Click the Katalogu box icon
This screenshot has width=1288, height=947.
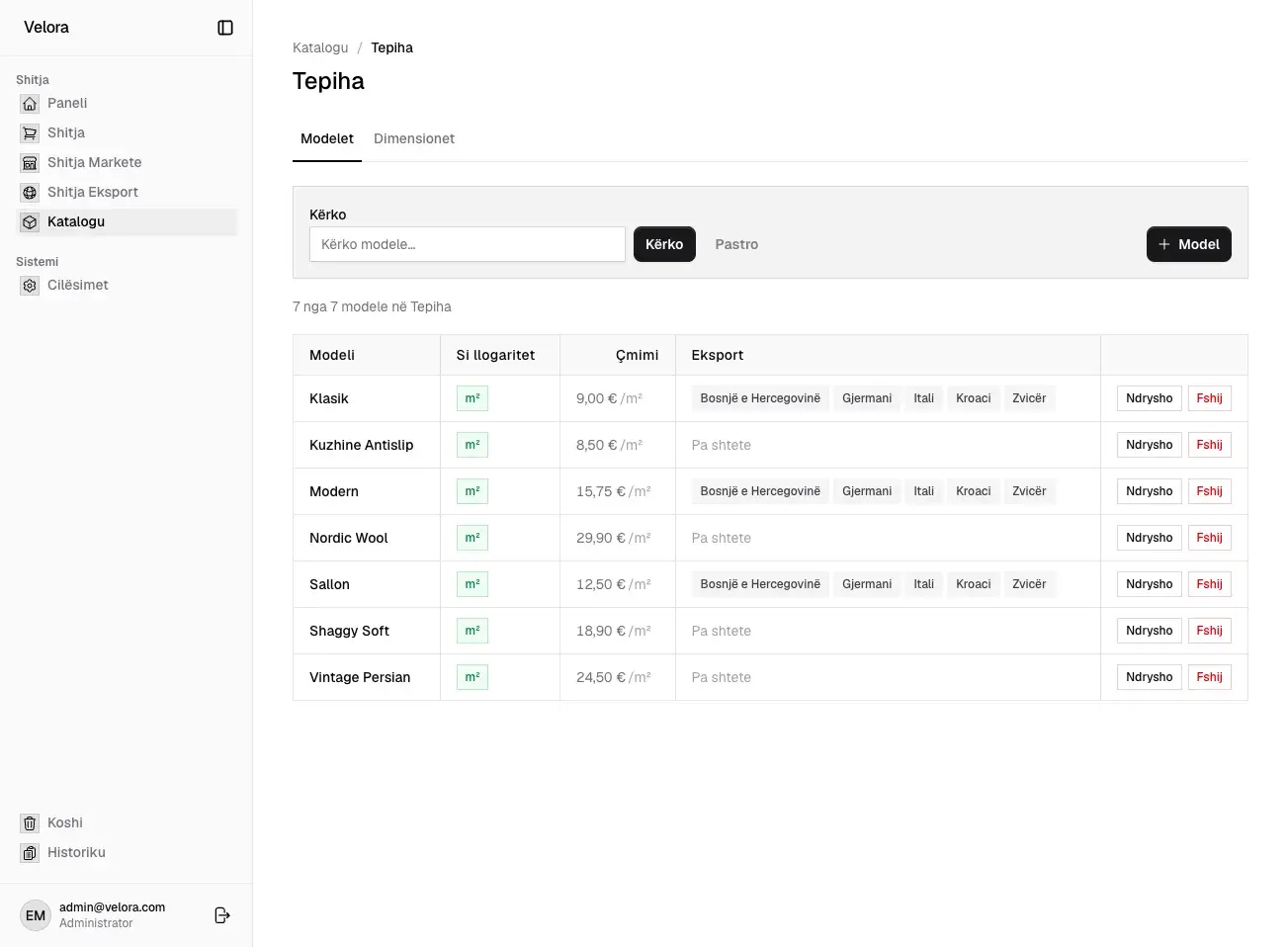click(30, 221)
